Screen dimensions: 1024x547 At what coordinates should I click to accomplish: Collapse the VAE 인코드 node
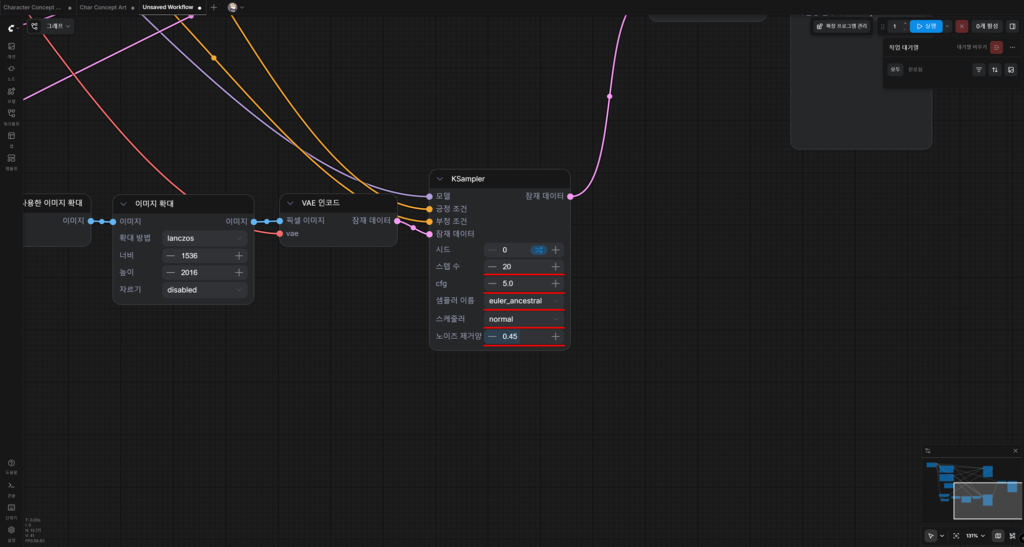[x=290, y=203]
